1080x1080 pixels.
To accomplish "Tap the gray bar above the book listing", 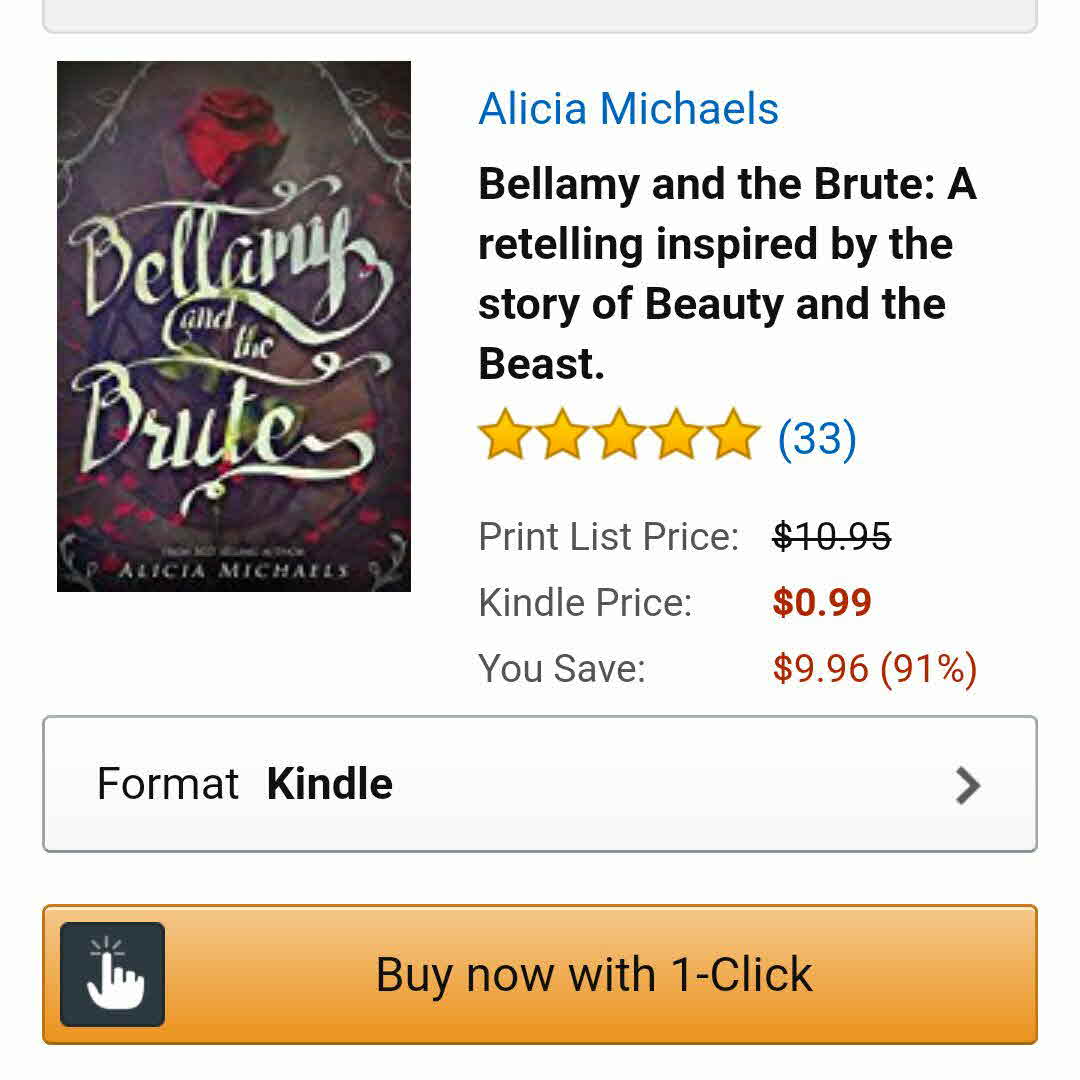I will 540,14.
